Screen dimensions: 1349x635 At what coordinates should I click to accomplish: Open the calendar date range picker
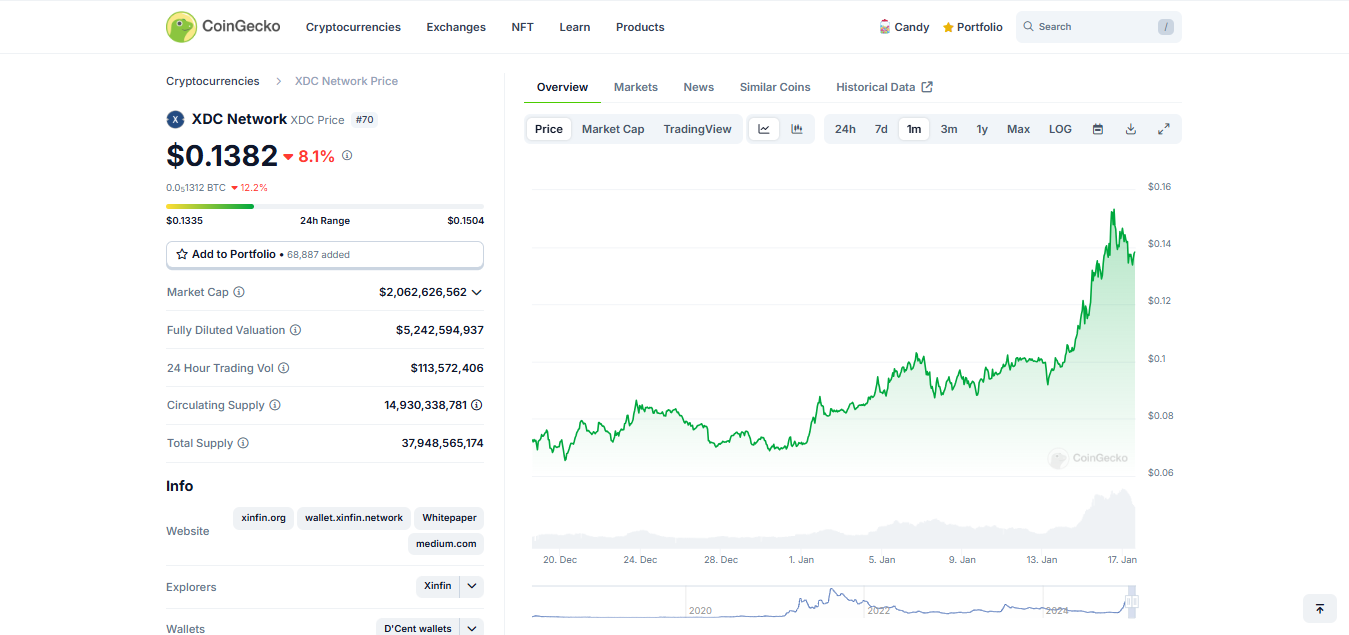coord(1098,129)
